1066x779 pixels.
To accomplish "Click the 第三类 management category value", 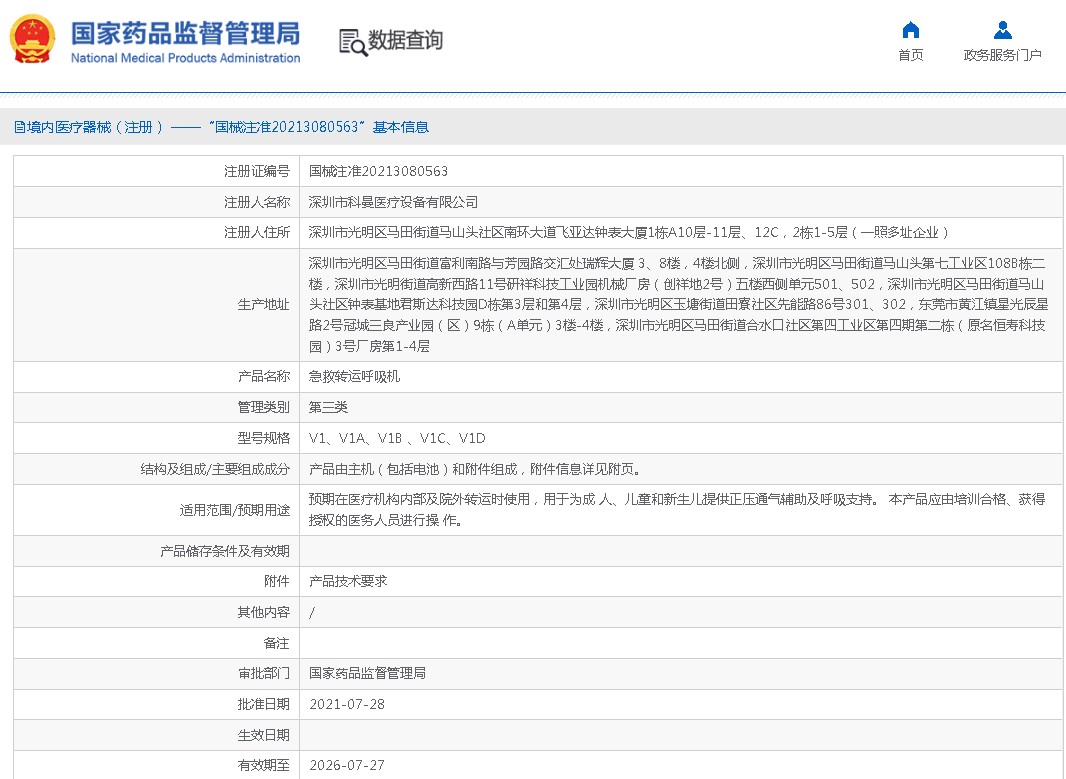I will pos(328,407).
